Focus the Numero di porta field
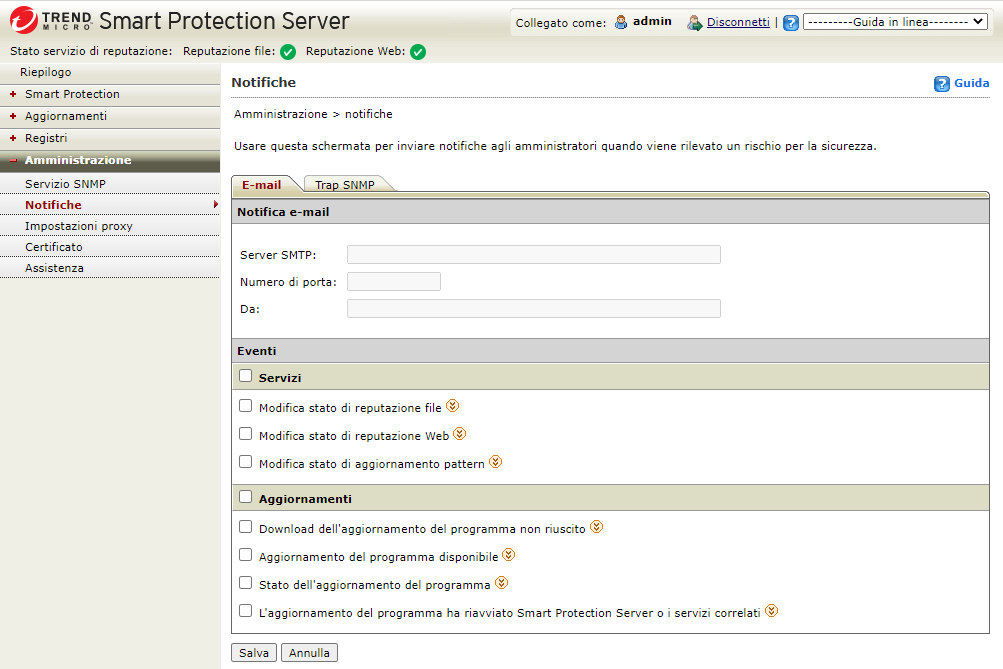Image resolution: width=1003 pixels, height=669 pixels. [393, 282]
